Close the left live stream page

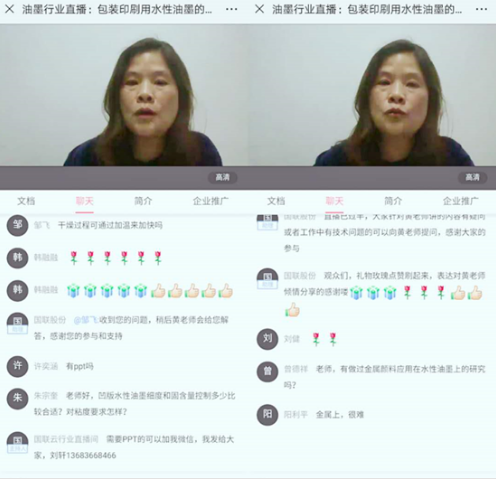click(x=9, y=9)
